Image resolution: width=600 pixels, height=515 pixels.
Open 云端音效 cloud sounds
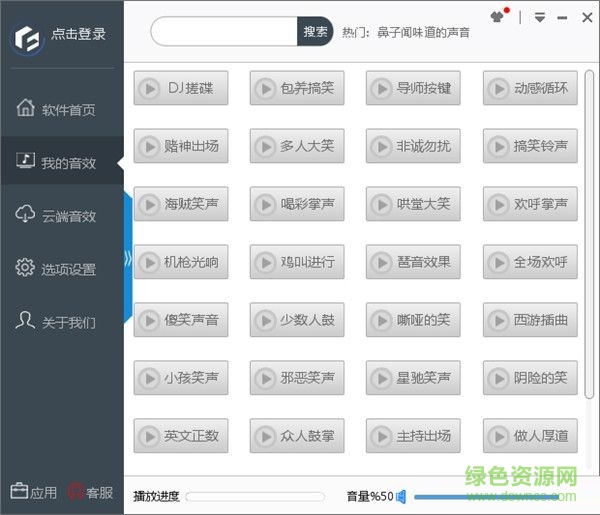(62, 215)
